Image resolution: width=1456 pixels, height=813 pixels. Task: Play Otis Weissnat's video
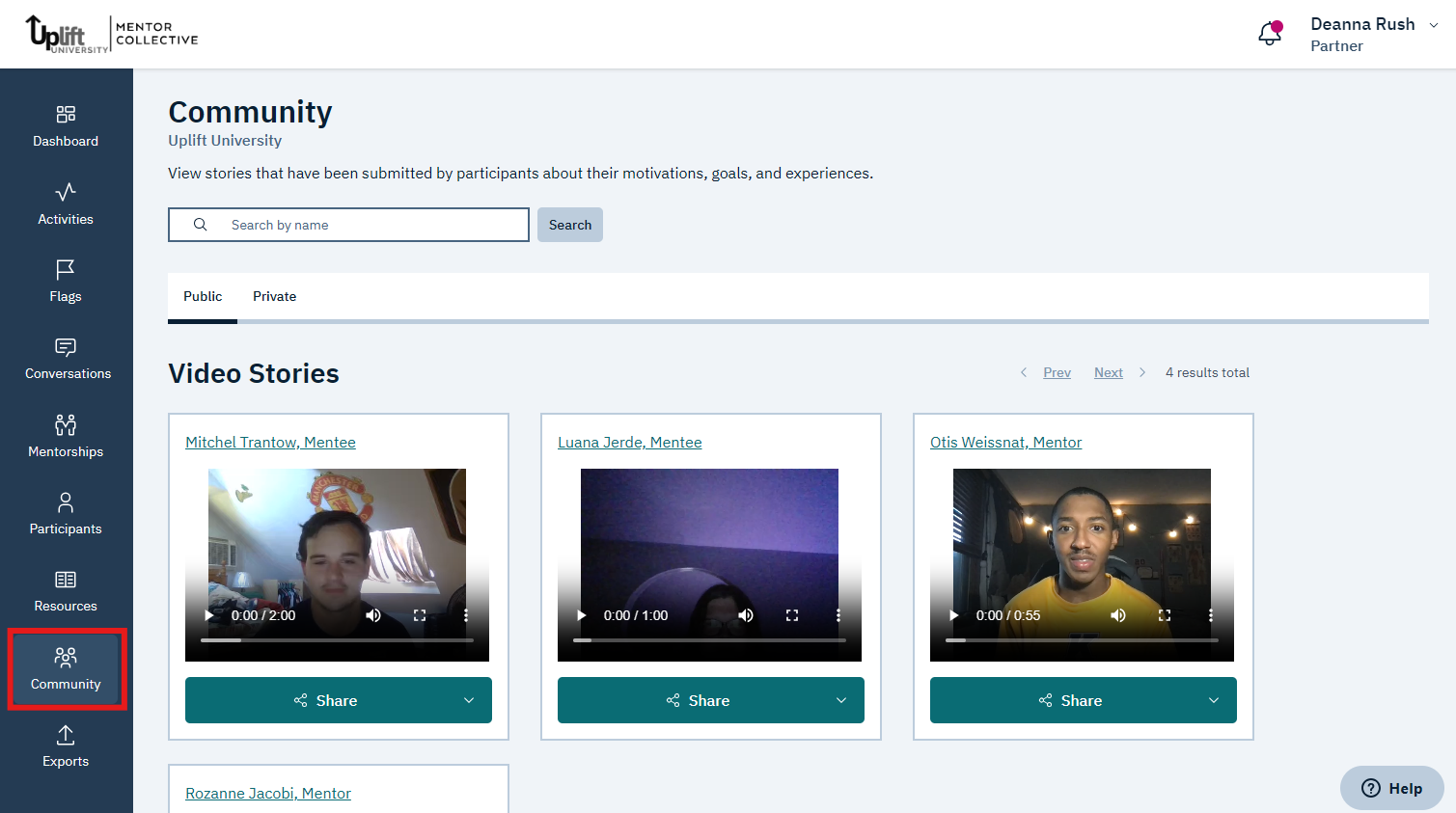954,615
